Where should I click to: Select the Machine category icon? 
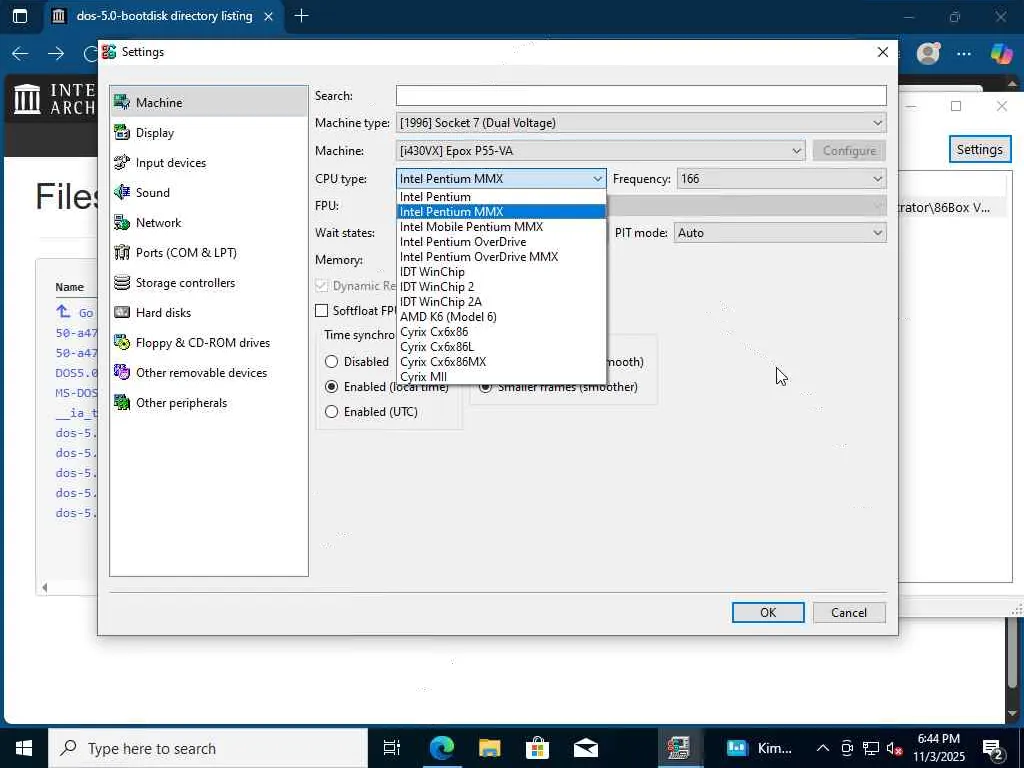pyautogui.click(x=122, y=102)
